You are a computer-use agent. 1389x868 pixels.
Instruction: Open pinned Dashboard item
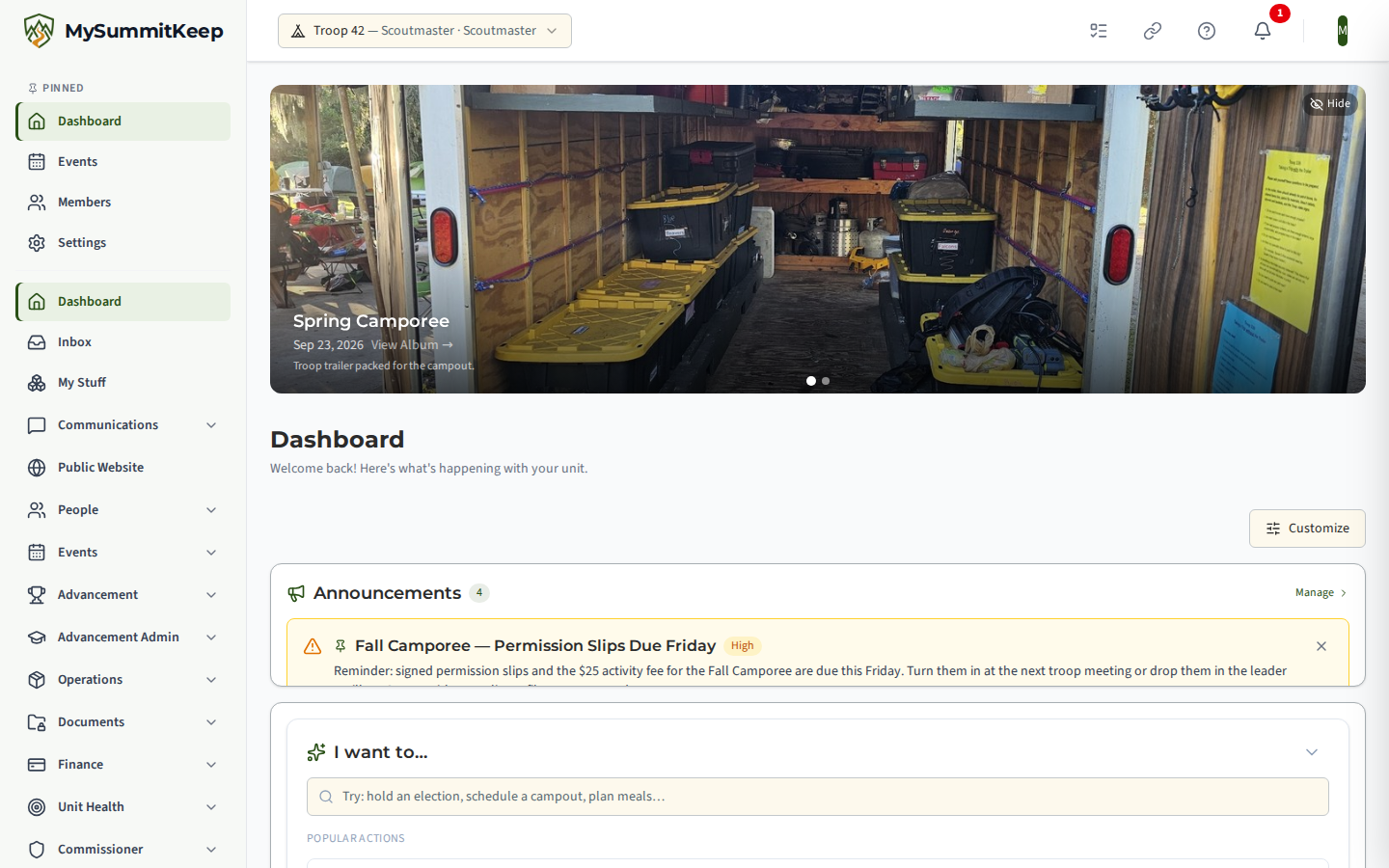123,122
